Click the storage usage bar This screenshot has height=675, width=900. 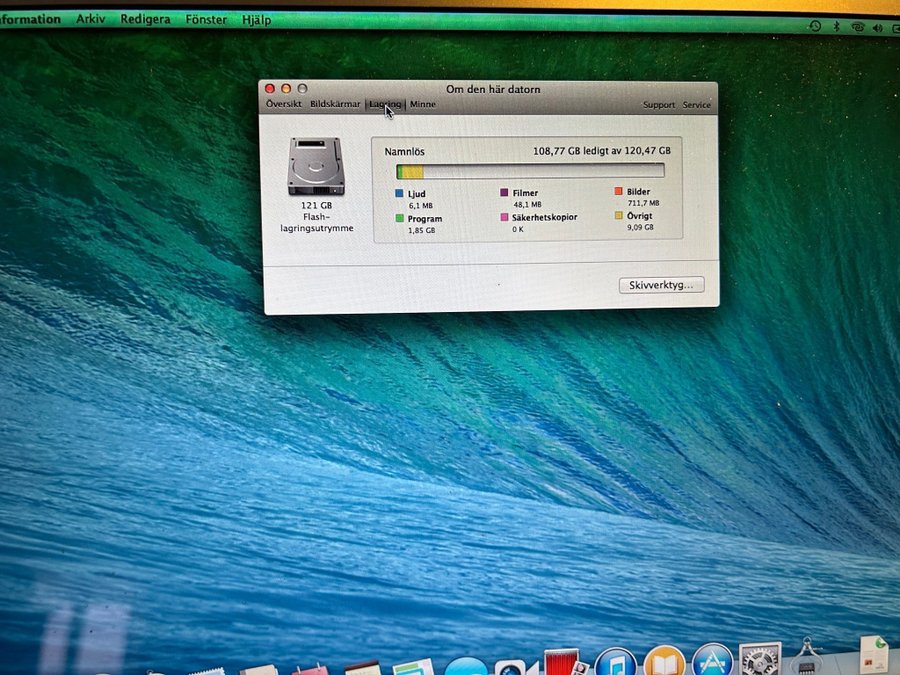(x=530, y=172)
